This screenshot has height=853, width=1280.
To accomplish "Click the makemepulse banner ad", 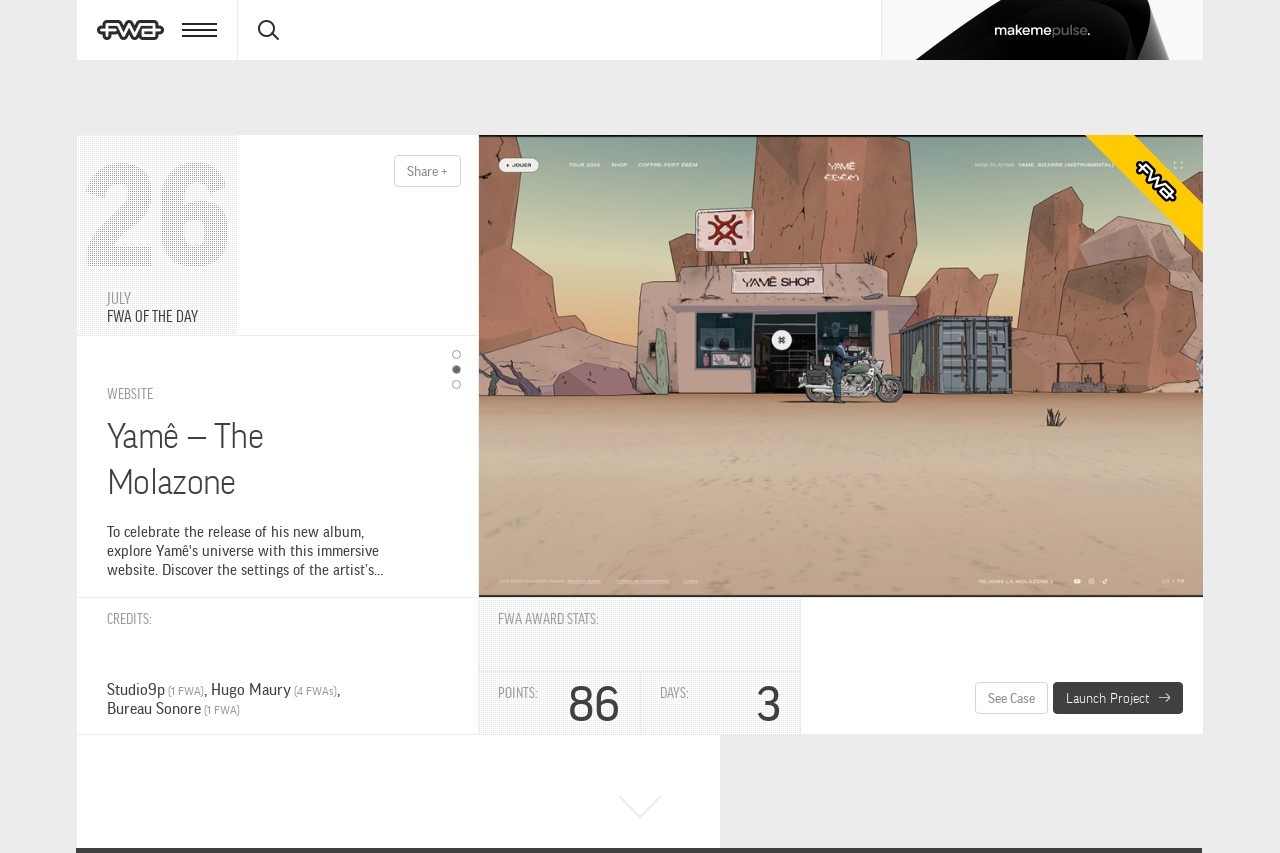I will pos(1042,30).
